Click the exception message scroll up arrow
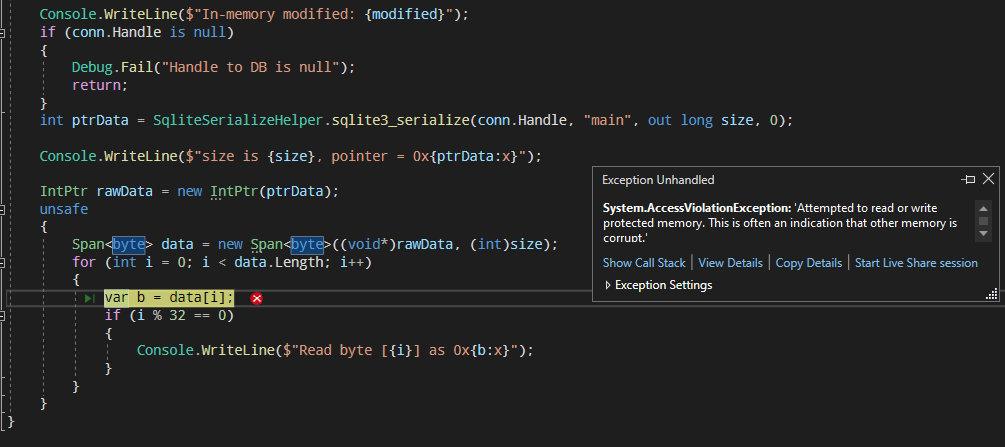This screenshot has width=1005, height=447. coord(983,209)
